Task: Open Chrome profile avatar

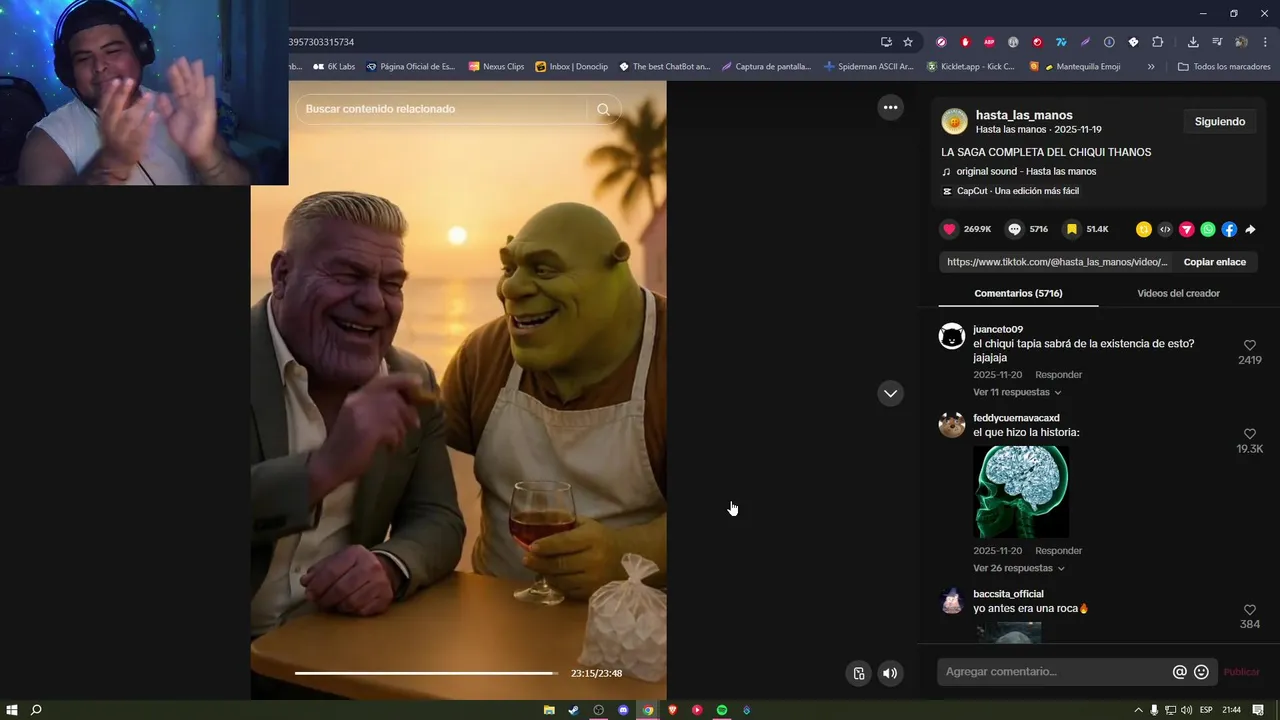Action: coord(1241,42)
